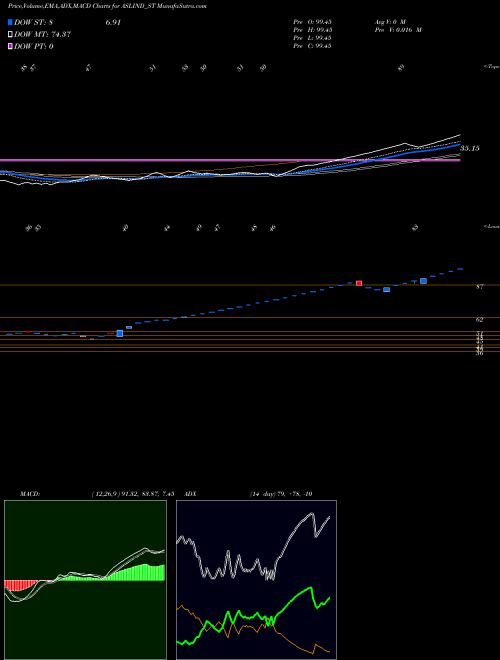Click the 'Pre V: 0.016 M' volume label
Viewport: 500px width, 660px height.
click(398, 30)
